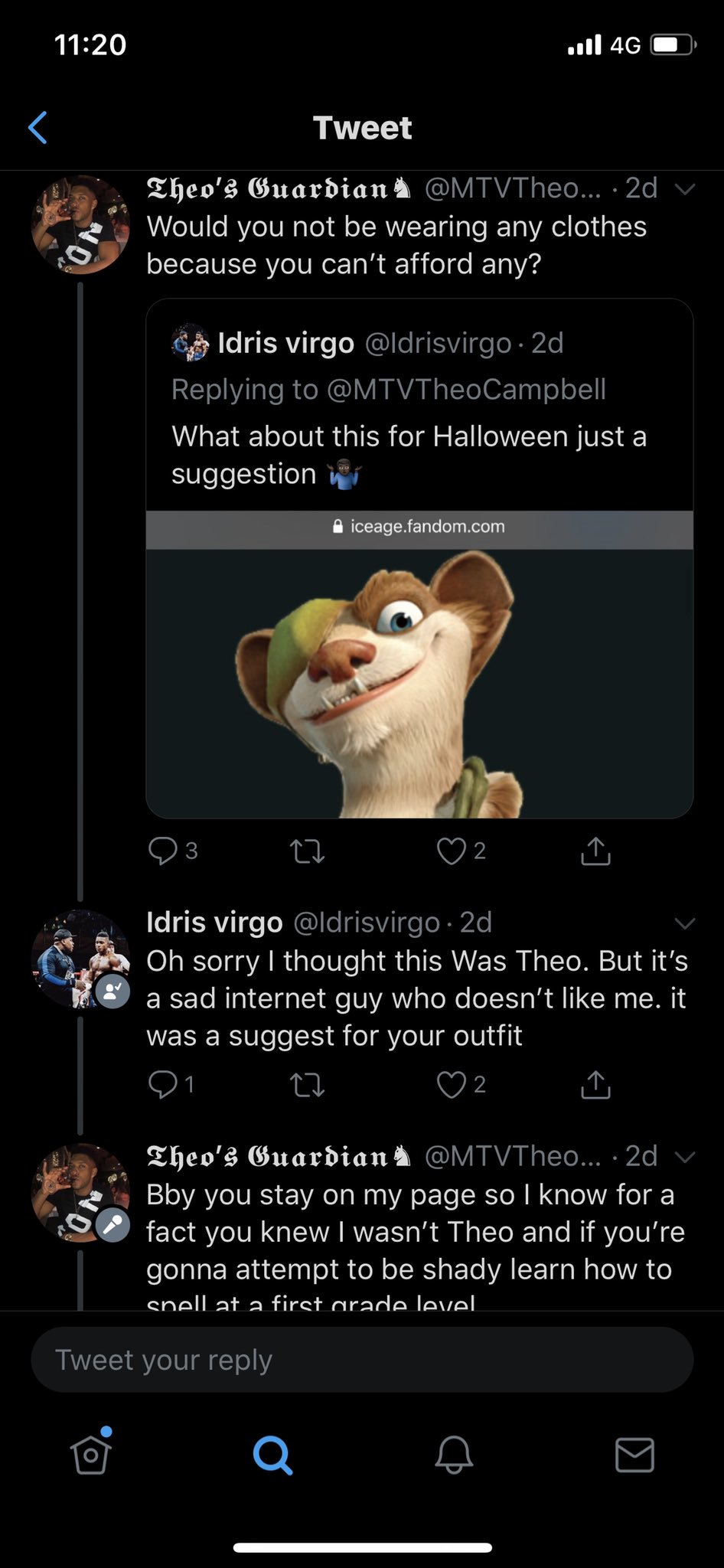724x1568 pixels.
Task: Tap the 'Tweet your reply' field
Action: click(362, 1360)
